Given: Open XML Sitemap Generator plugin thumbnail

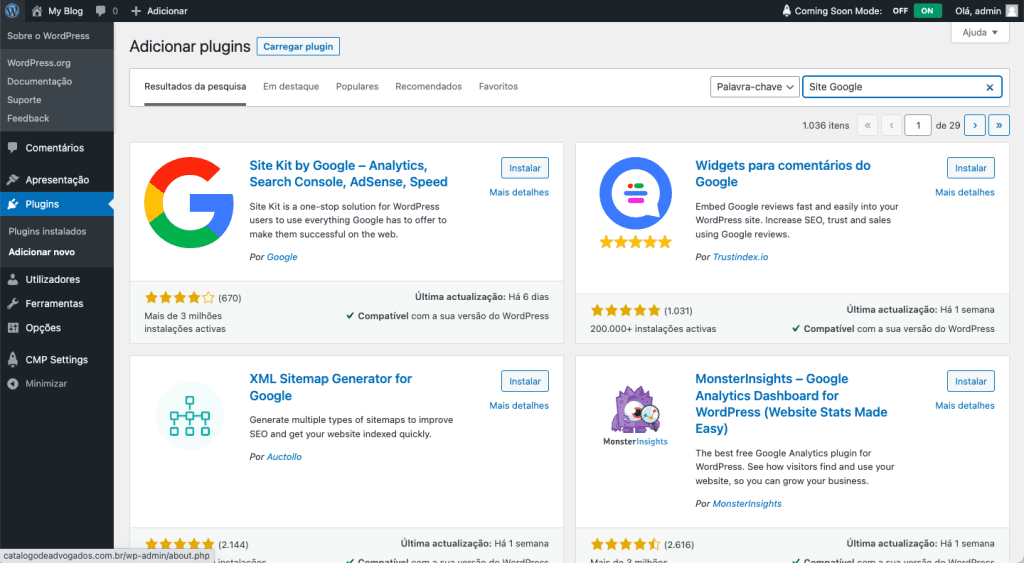Looking at the screenshot, I should (189, 415).
